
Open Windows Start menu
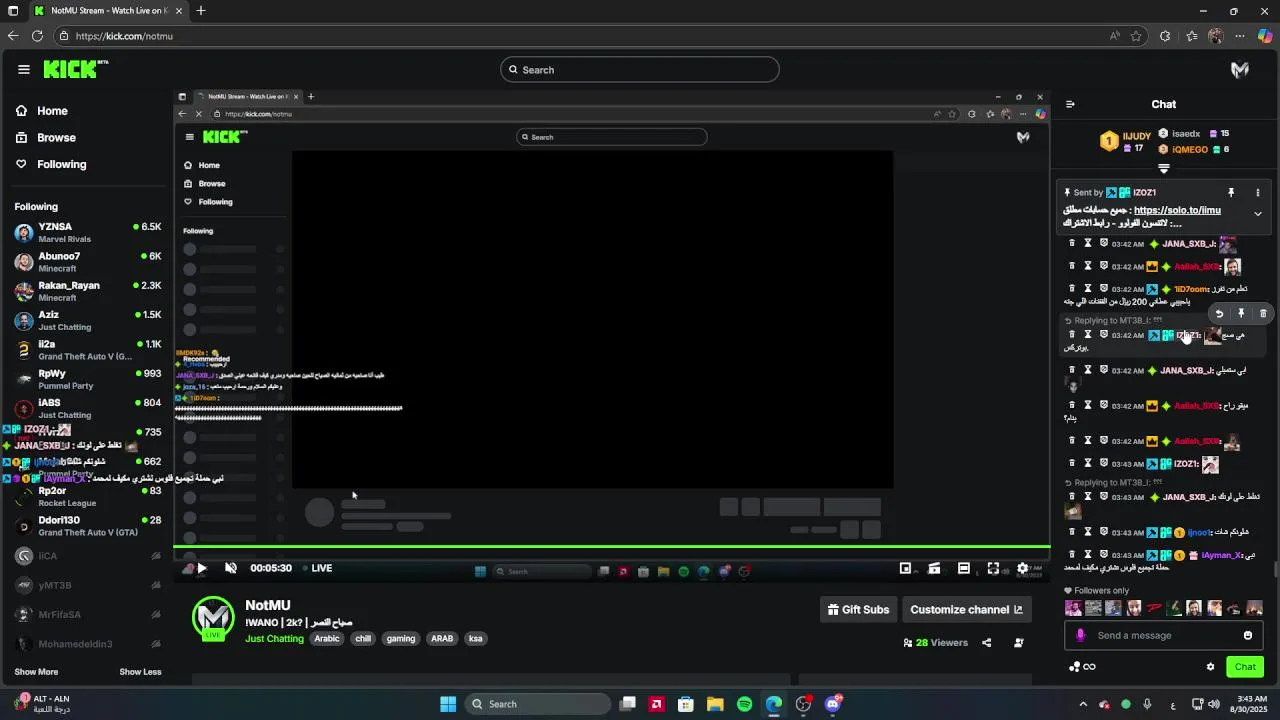(x=448, y=704)
